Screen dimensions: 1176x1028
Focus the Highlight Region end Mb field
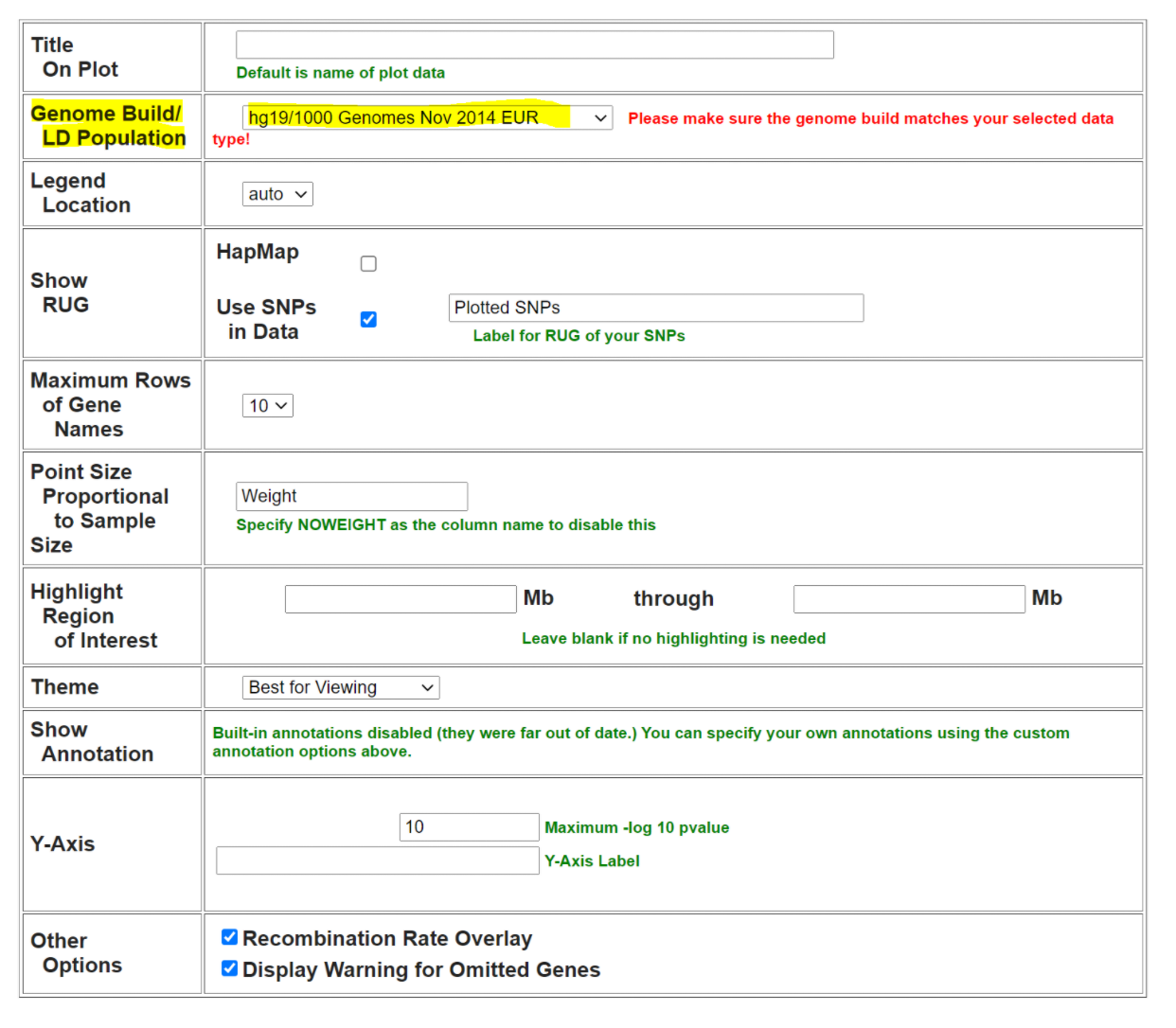click(x=909, y=599)
